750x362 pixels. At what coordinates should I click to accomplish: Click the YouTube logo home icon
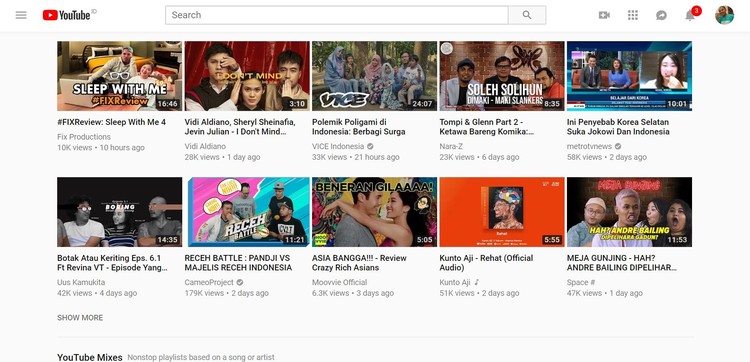click(66, 15)
